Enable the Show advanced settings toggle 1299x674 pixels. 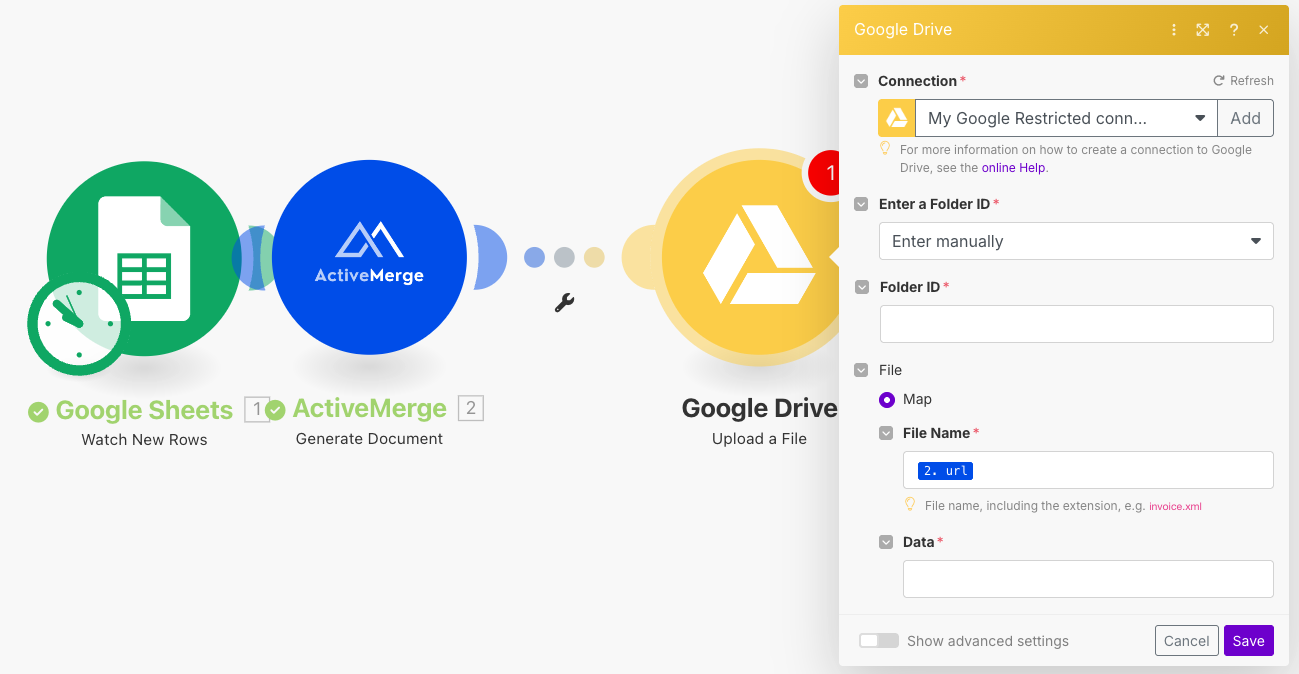[x=879, y=641]
